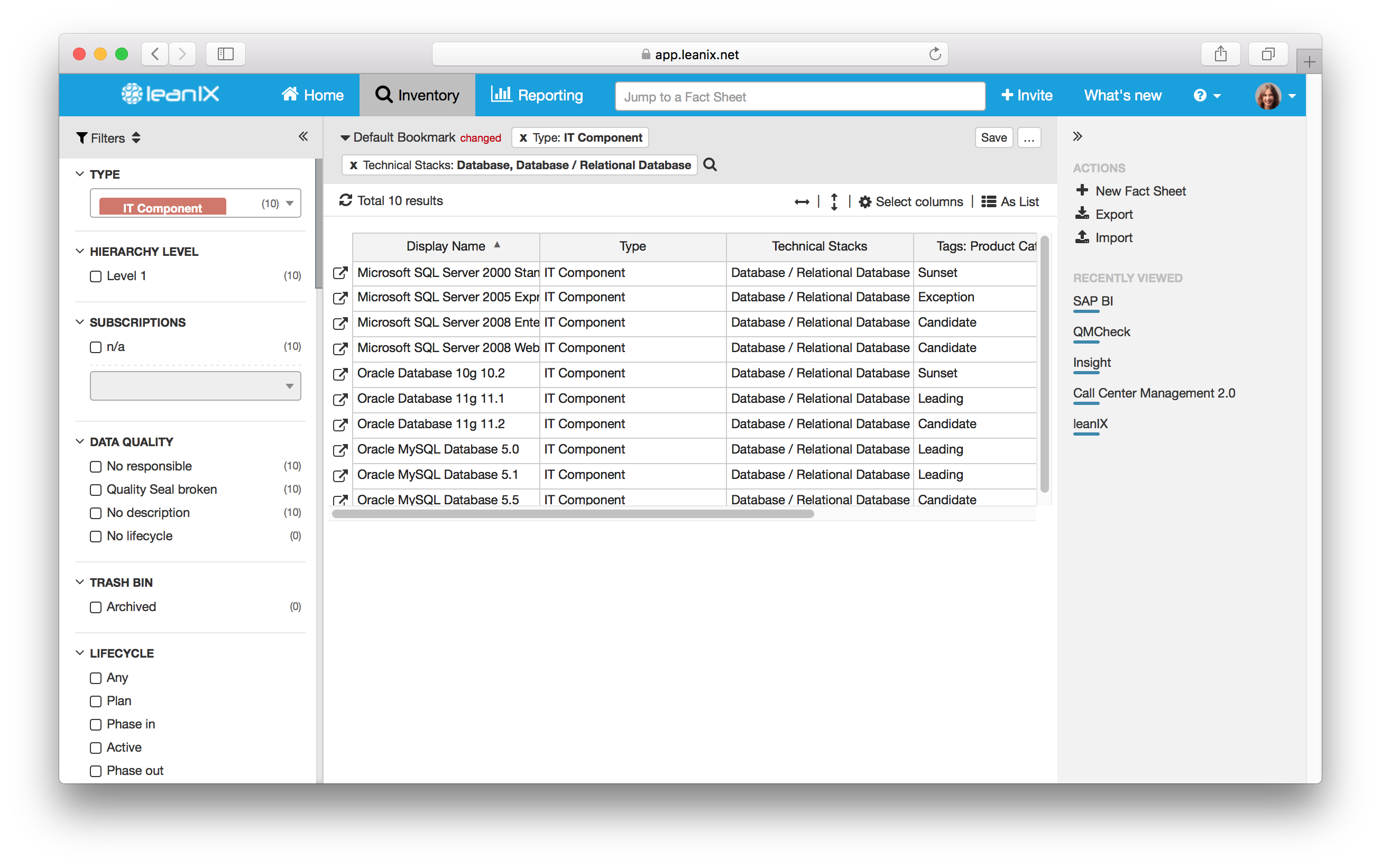
Task: Open SAP BI from recently viewed
Action: [x=1092, y=301]
